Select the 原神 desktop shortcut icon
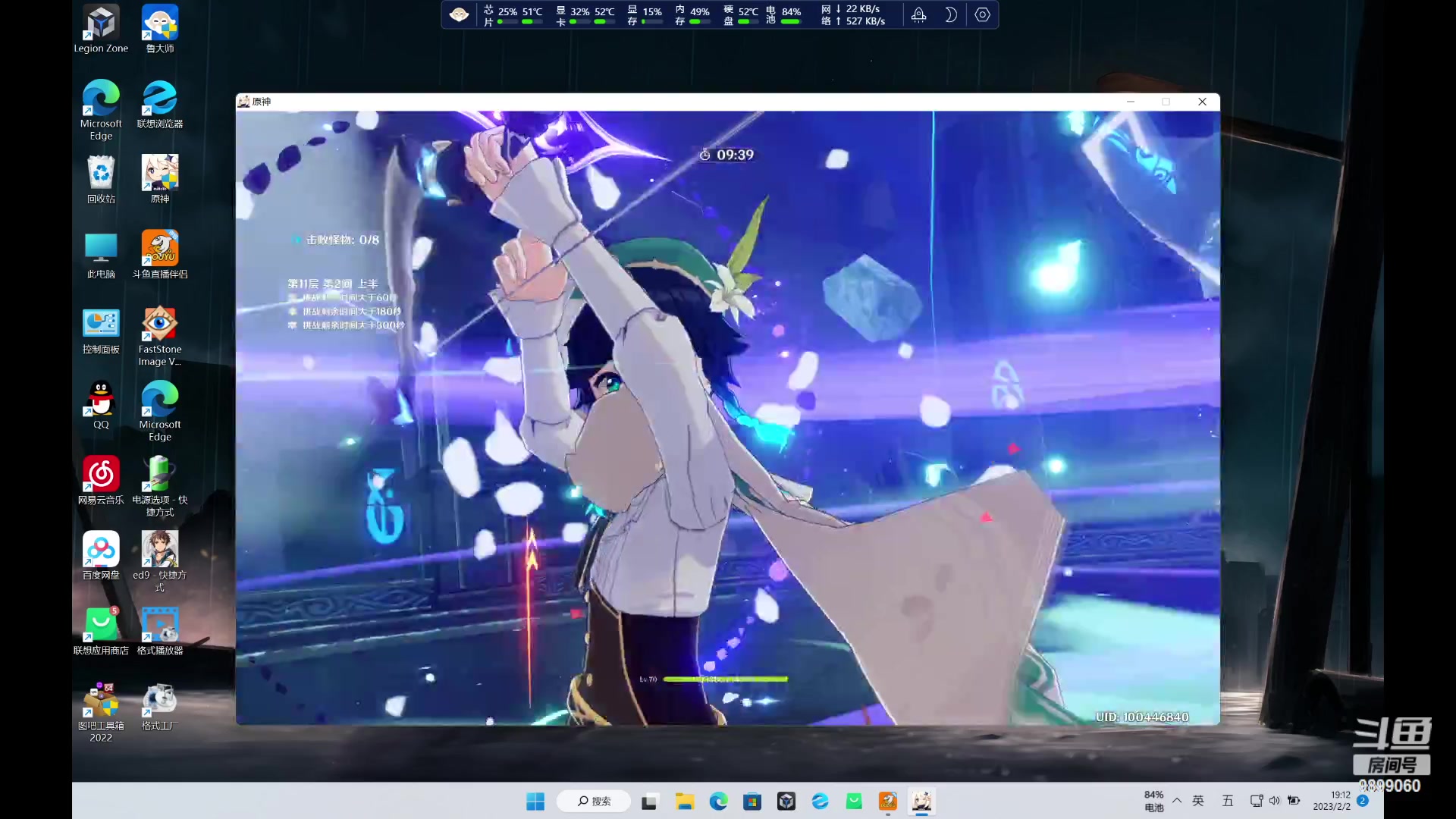 pos(160,179)
